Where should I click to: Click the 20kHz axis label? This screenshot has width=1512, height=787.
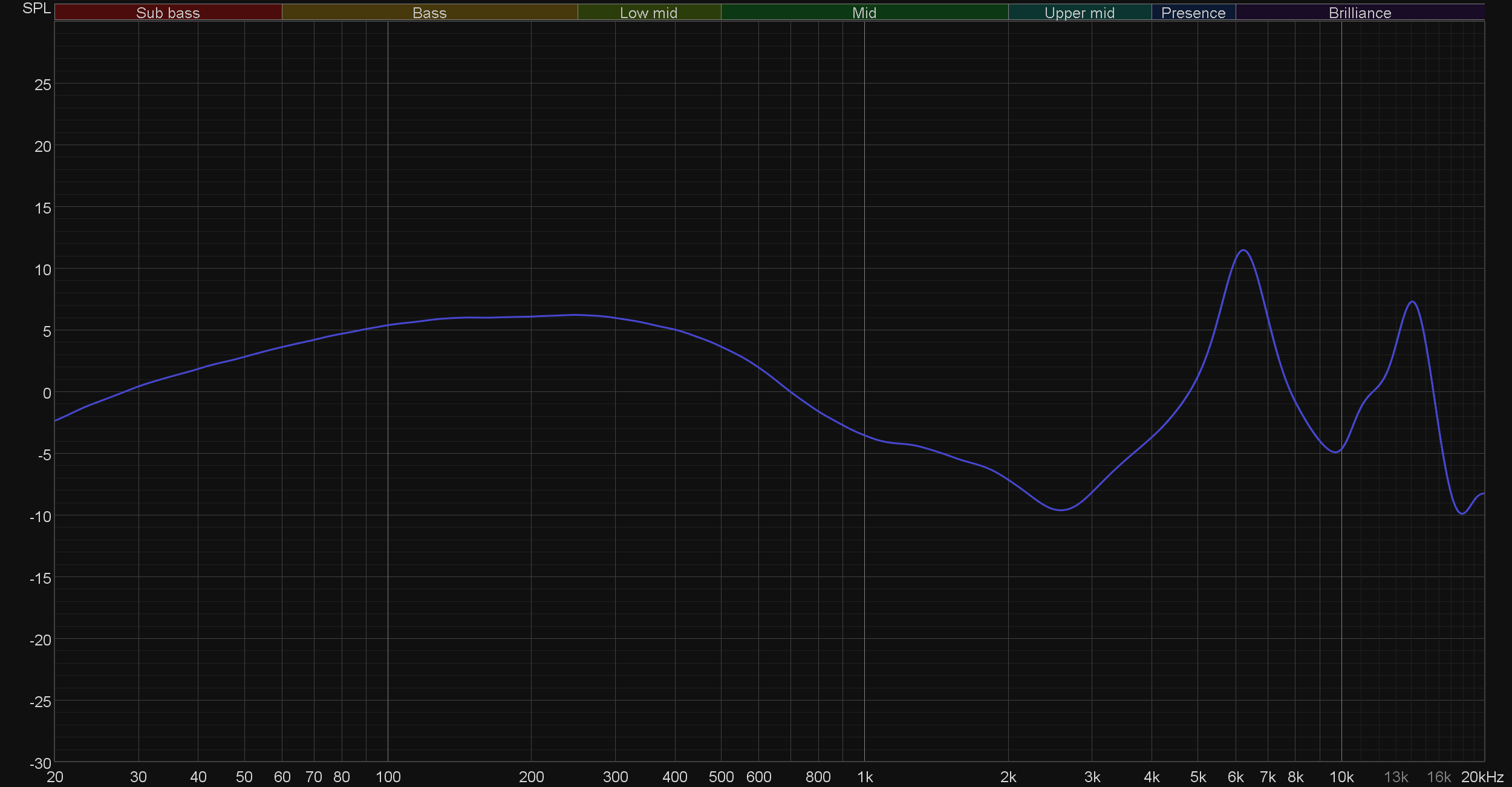click(x=1482, y=777)
